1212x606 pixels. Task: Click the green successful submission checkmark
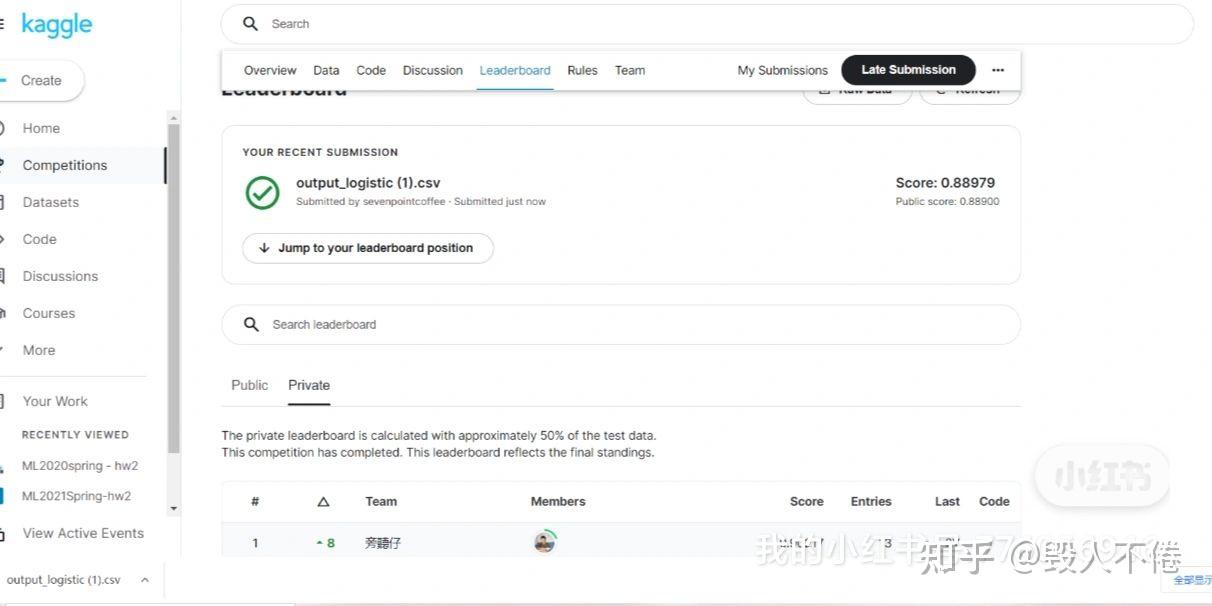point(261,192)
